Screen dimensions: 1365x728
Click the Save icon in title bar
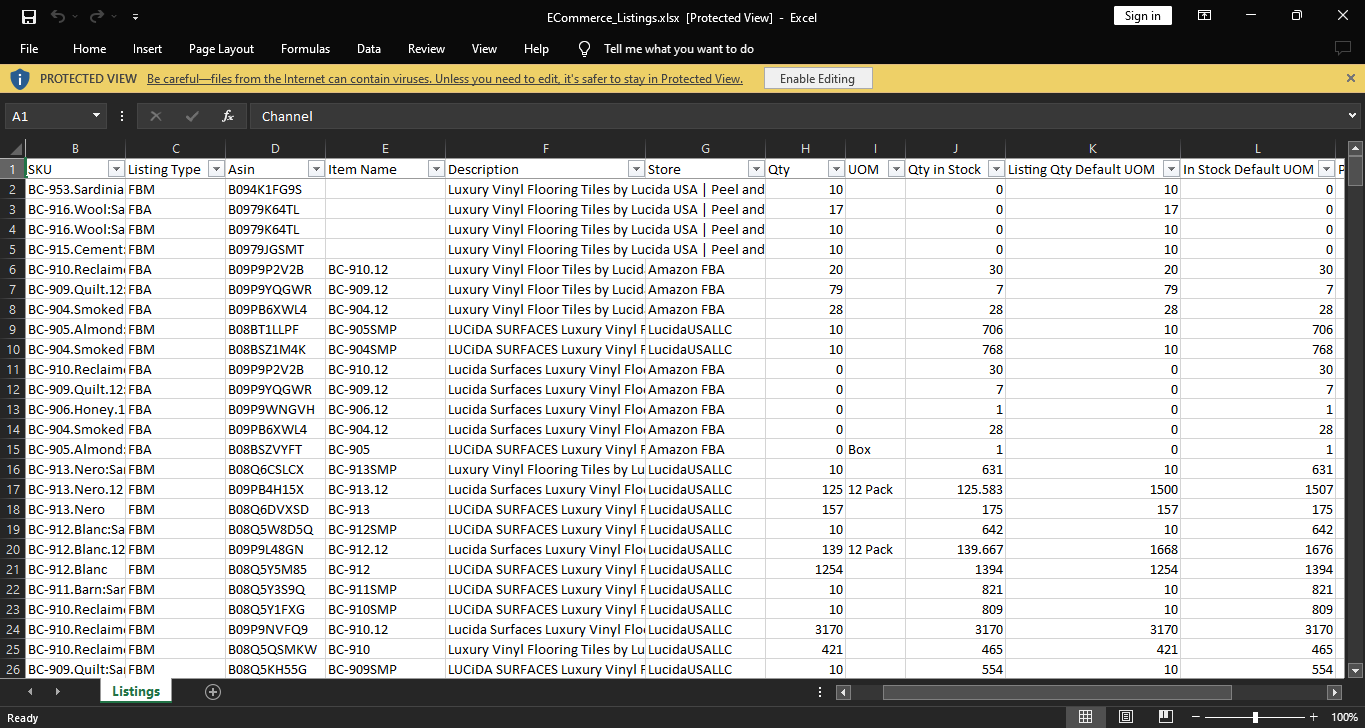pos(28,16)
